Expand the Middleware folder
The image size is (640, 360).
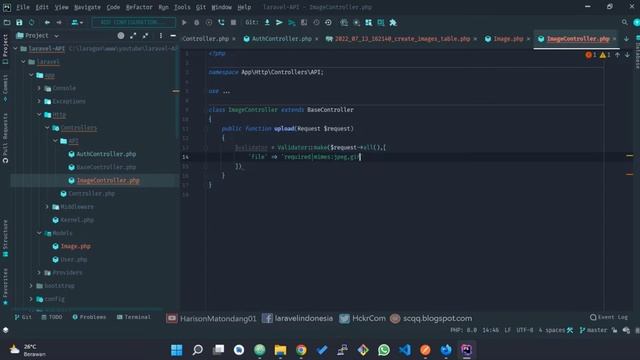pyautogui.click(x=47, y=207)
